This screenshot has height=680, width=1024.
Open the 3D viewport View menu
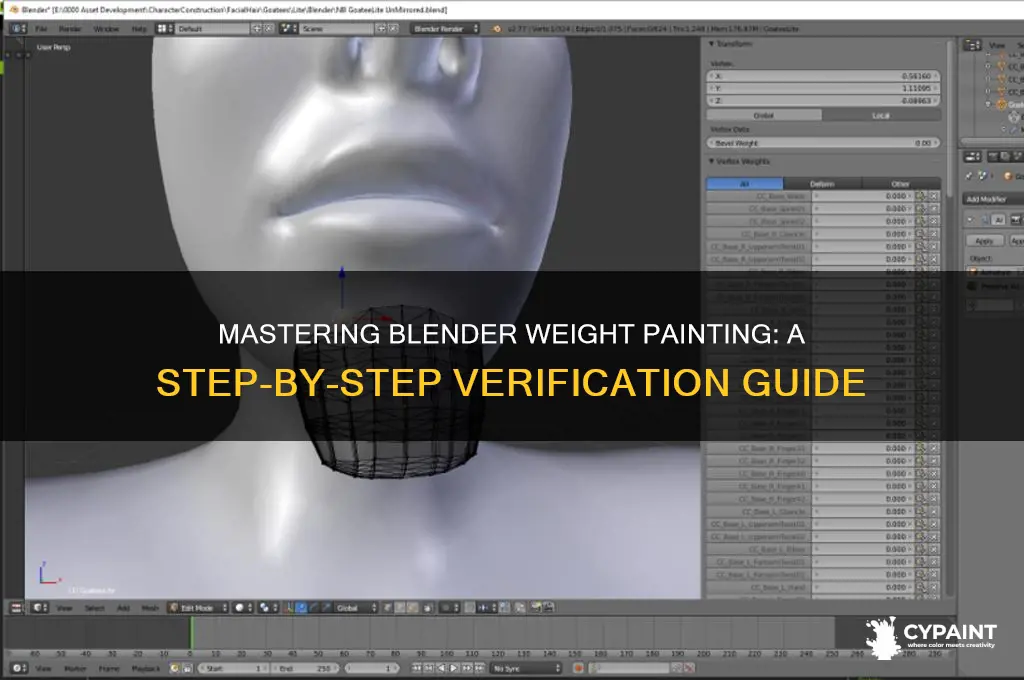(x=64, y=608)
